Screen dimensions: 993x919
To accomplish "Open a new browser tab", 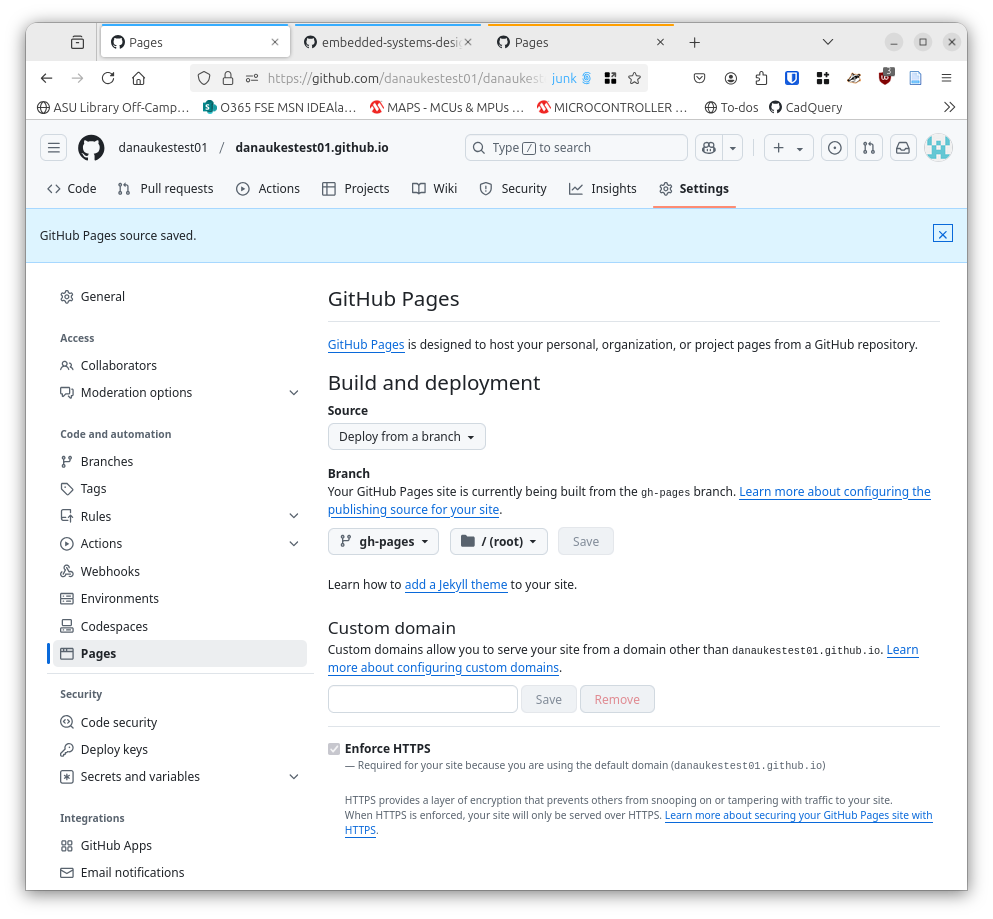I will pyautogui.click(x=695, y=42).
